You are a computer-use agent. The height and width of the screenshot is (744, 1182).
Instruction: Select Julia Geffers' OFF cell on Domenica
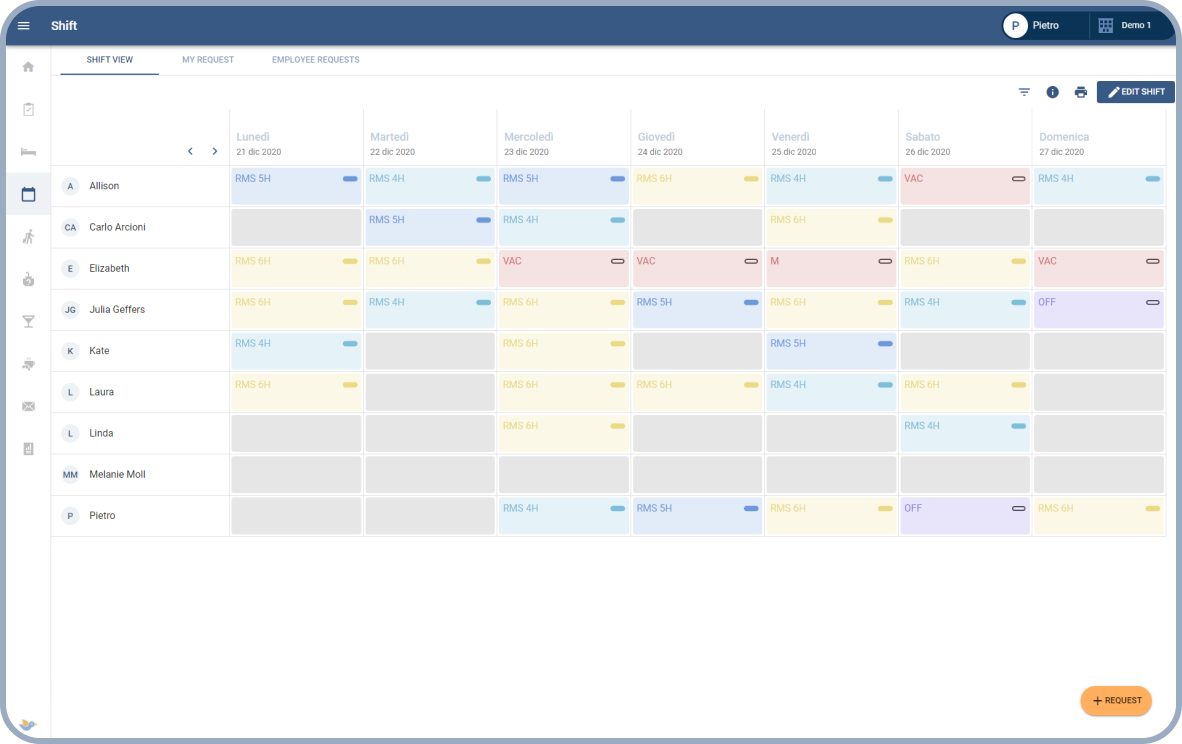[x=1098, y=310]
